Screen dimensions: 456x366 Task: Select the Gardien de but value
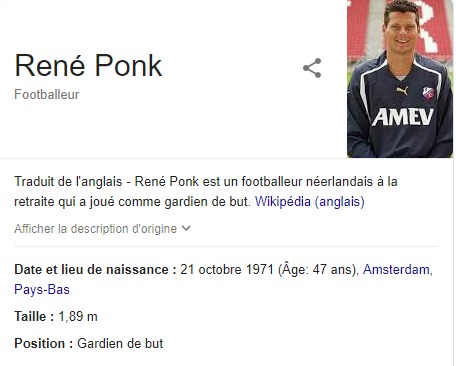[x=120, y=343]
